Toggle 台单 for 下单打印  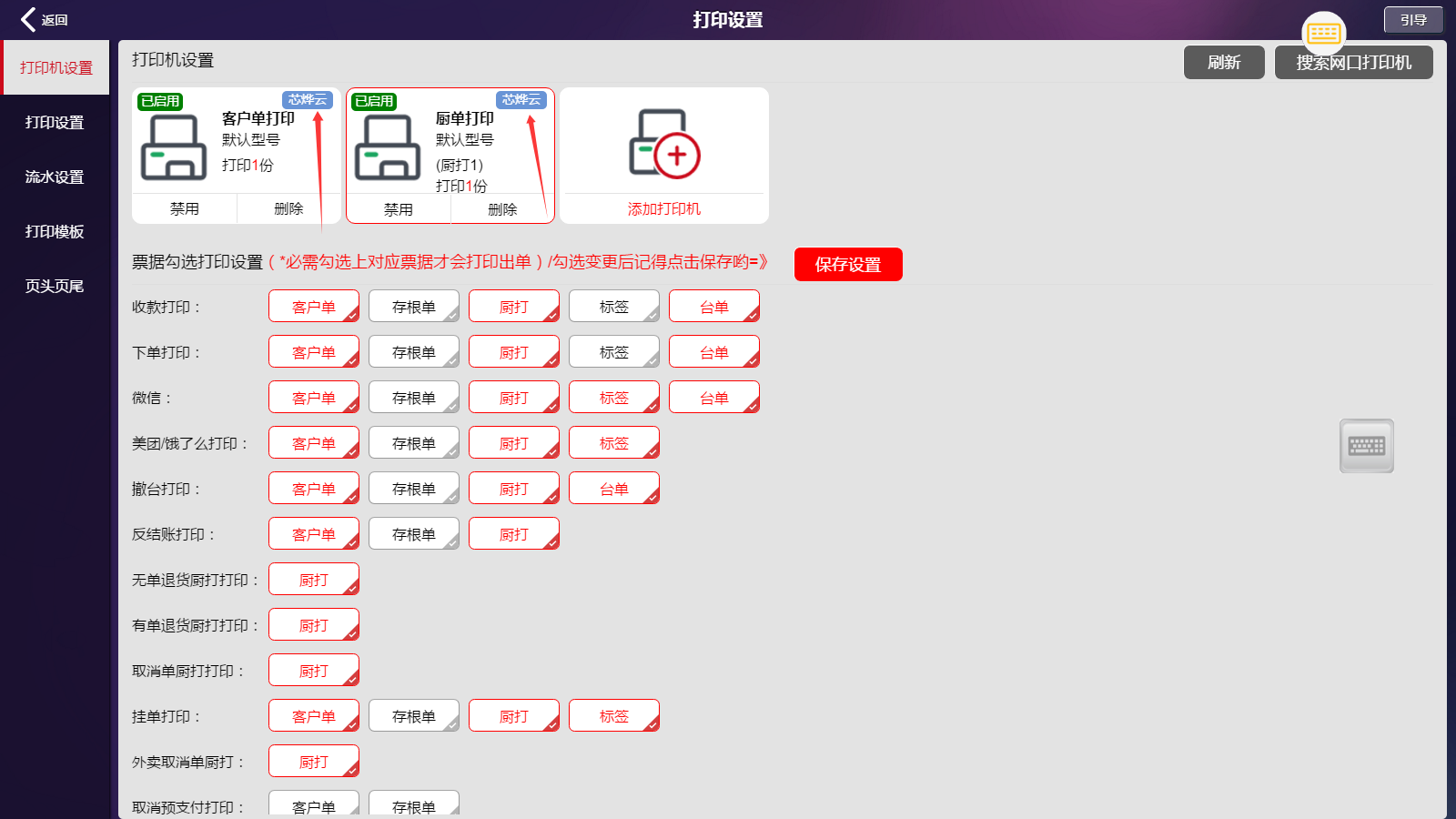[714, 351]
